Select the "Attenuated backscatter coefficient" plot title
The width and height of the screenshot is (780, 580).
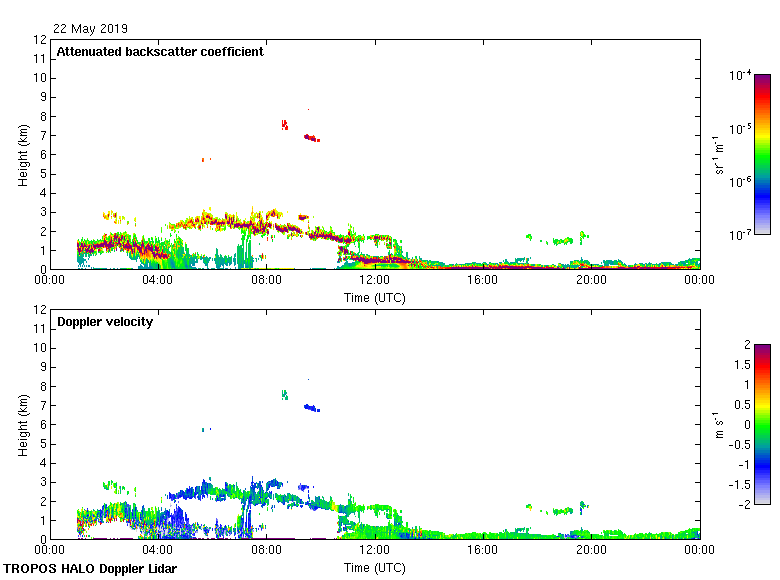(x=160, y=52)
